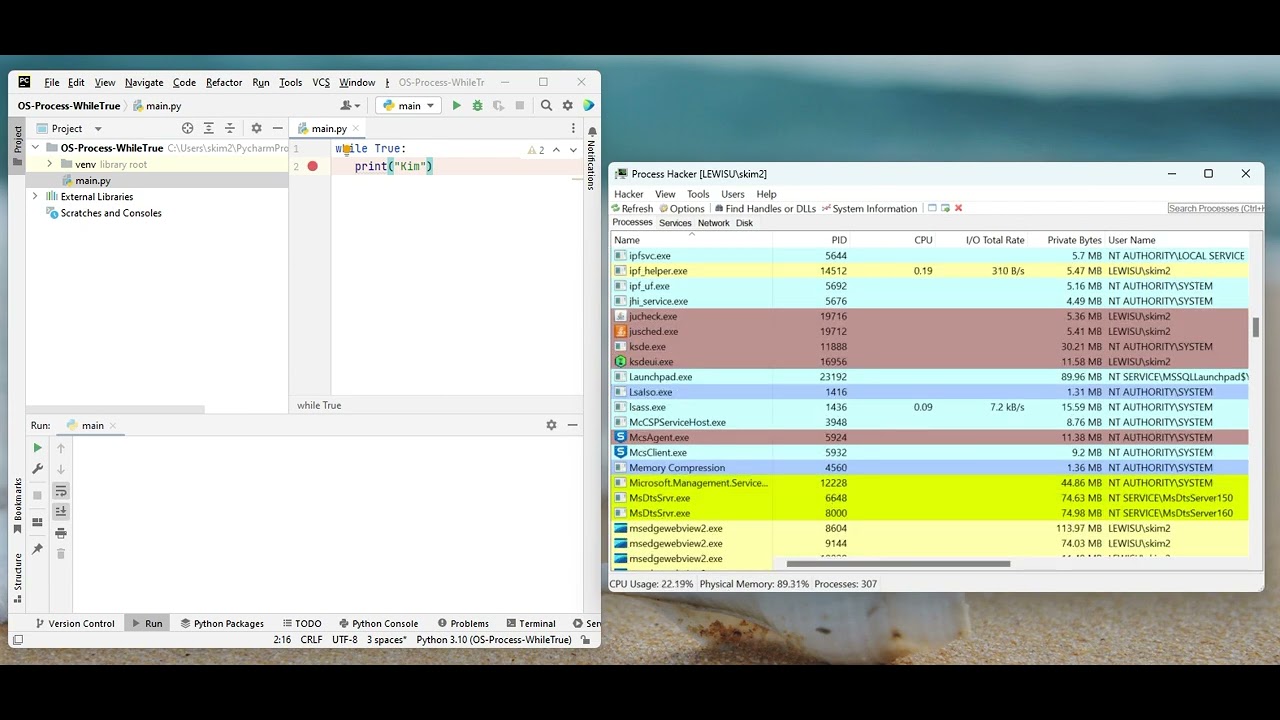Toggle scroll to end in Run console

pyautogui.click(x=60, y=511)
